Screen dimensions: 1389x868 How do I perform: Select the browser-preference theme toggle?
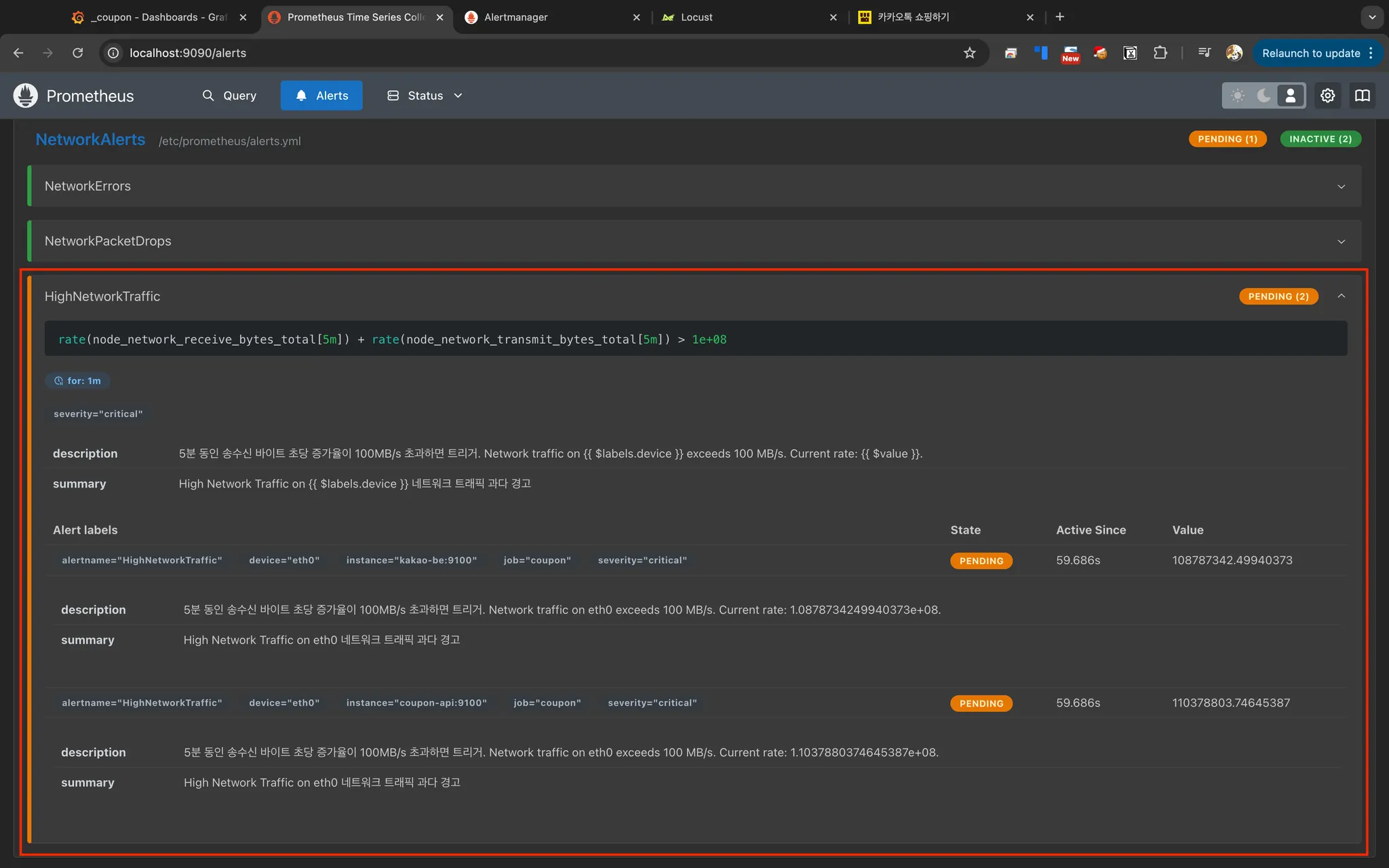point(1290,96)
